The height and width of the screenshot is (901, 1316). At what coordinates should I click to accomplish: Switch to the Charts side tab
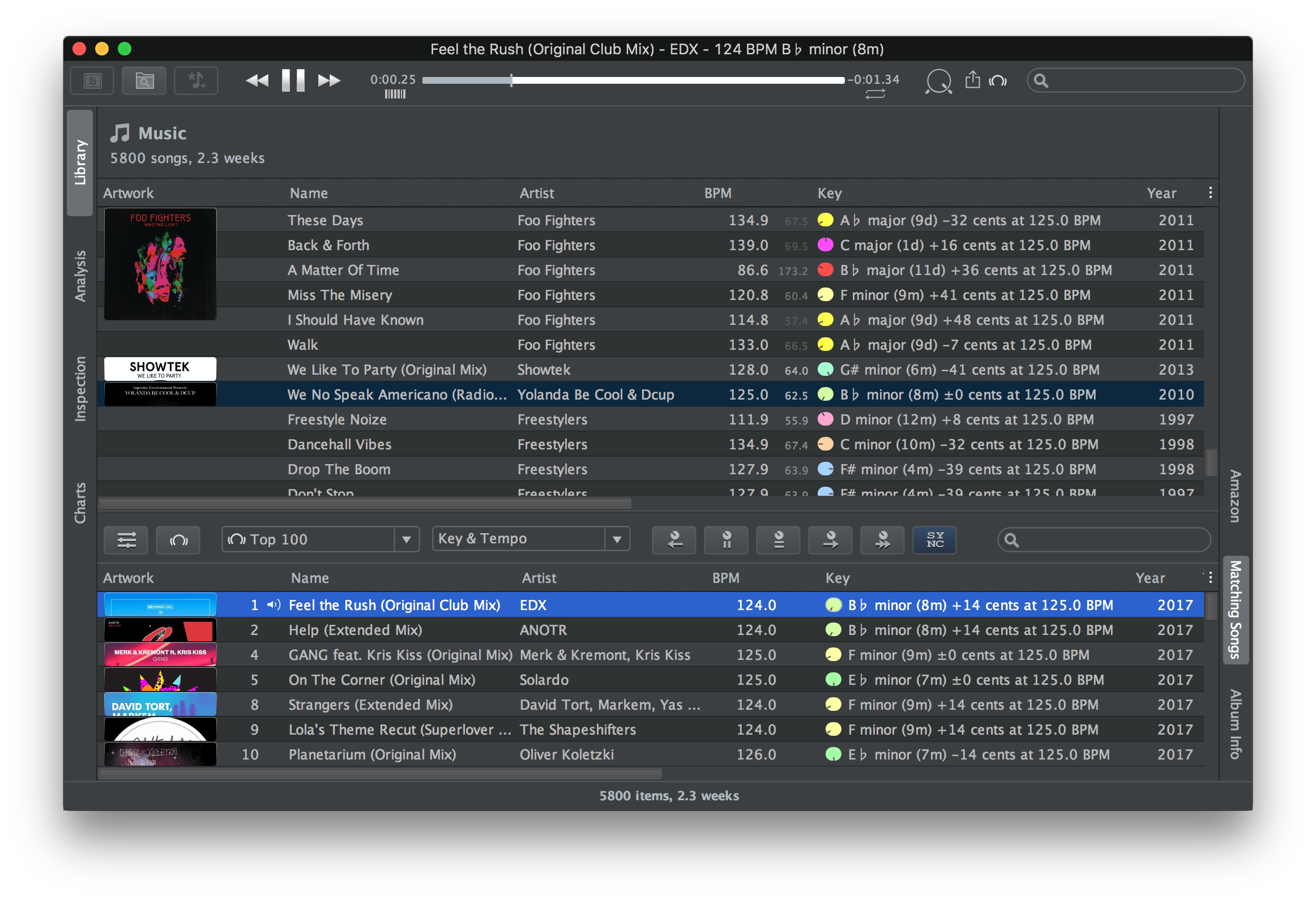(x=80, y=503)
